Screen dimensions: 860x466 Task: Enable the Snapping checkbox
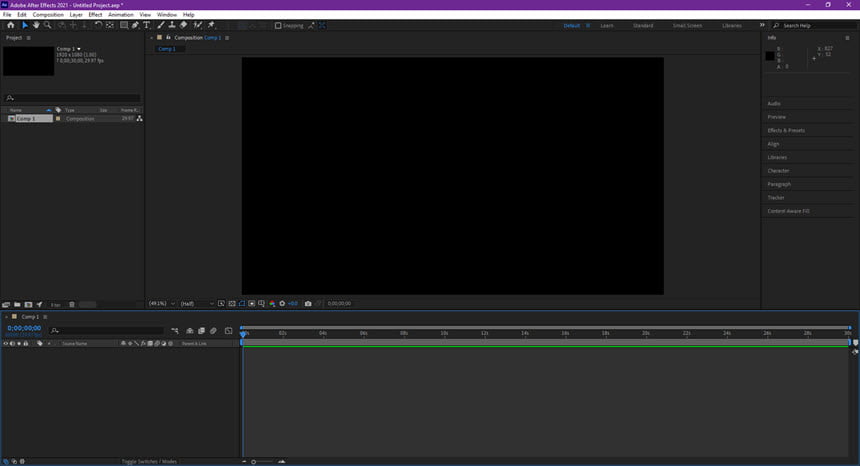[x=278, y=25]
